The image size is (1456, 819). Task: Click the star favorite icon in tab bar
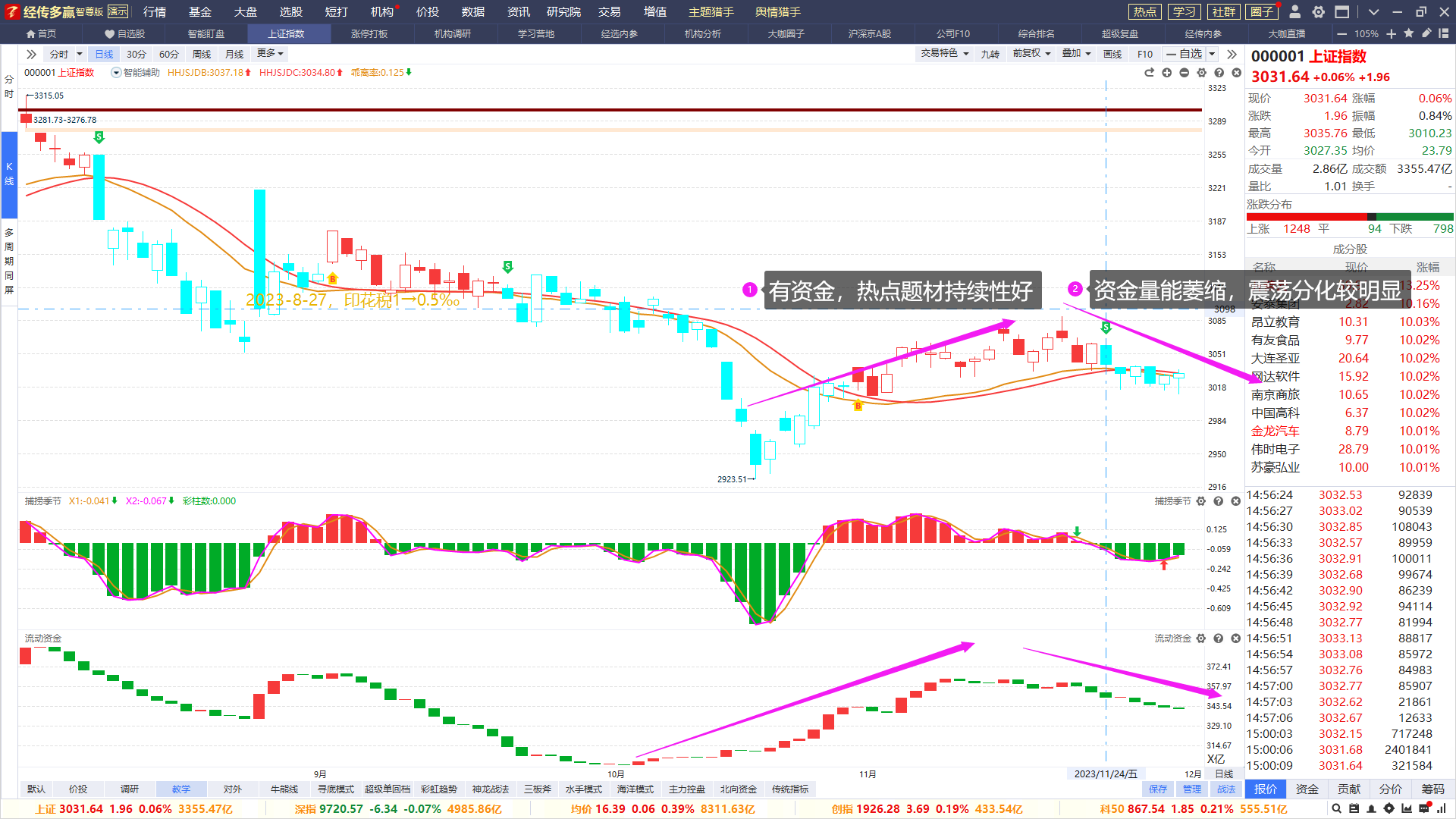coord(1408,33)
